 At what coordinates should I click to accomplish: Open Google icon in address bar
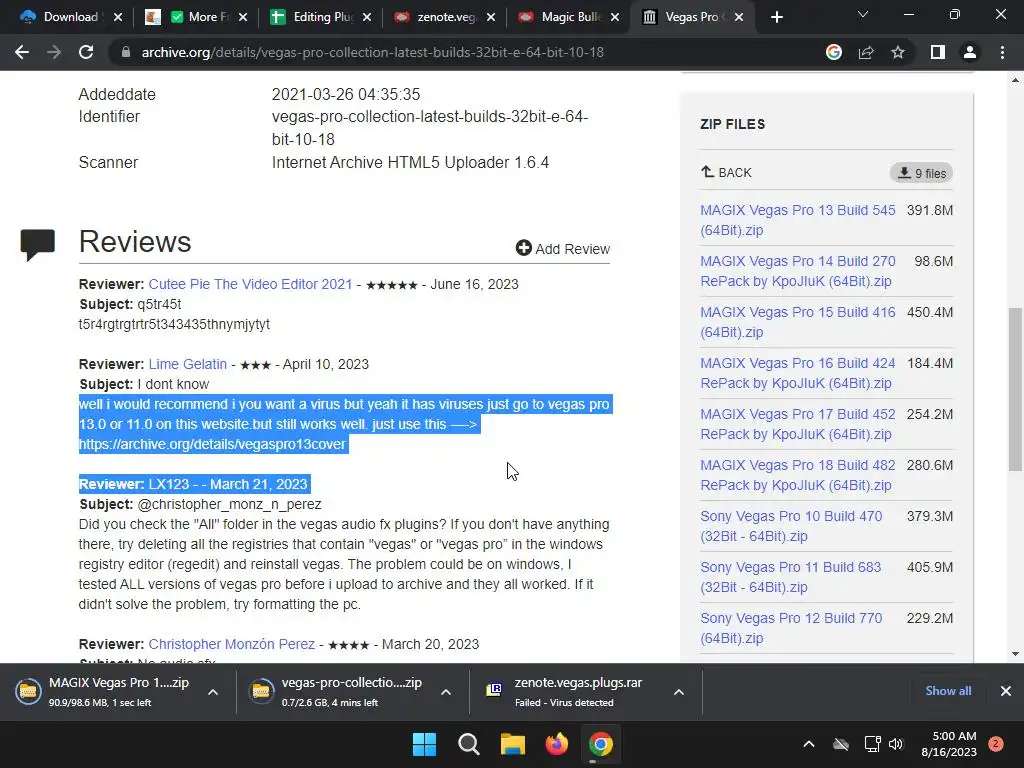833,52
